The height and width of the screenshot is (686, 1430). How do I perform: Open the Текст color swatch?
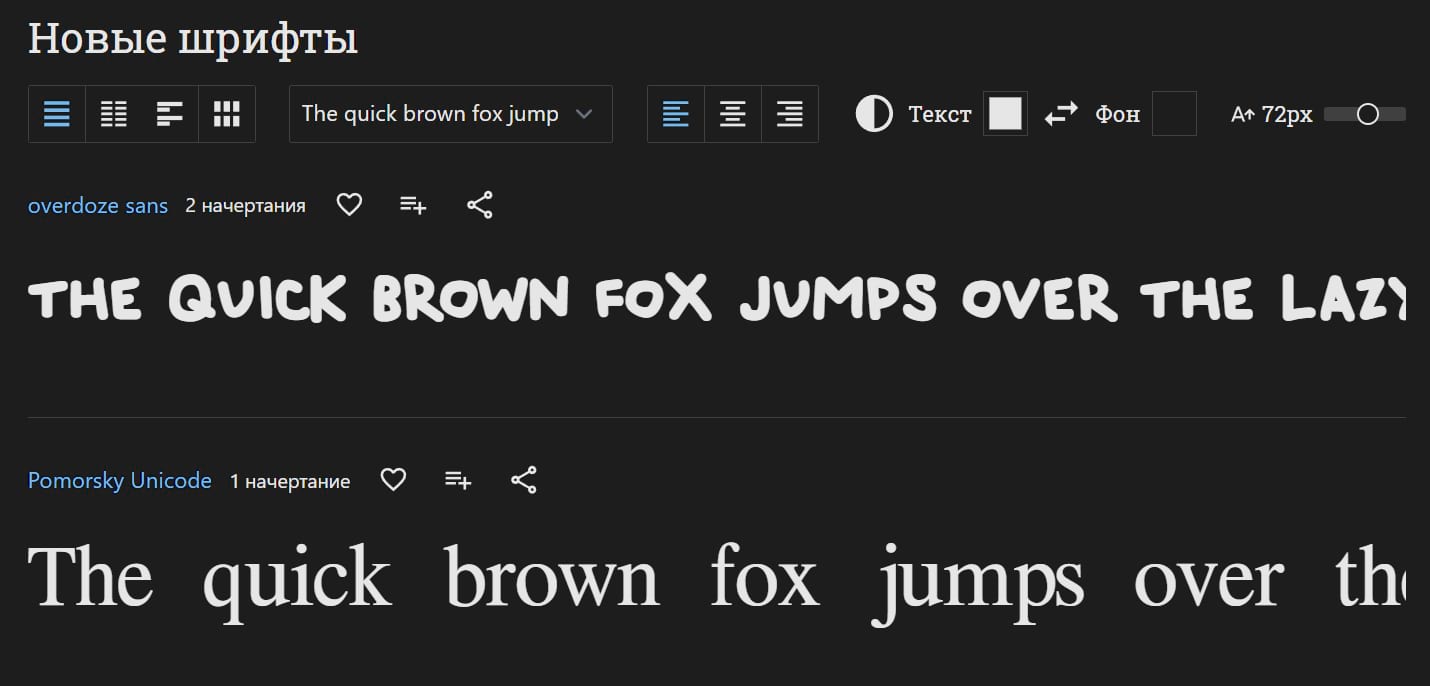[1005, 114]
